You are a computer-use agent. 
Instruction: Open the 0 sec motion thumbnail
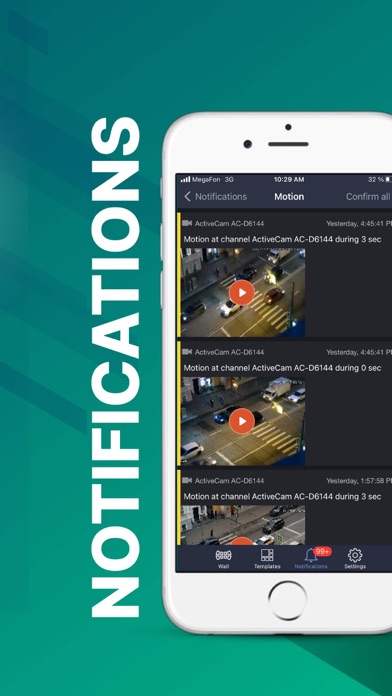click(x=243, y=421)
